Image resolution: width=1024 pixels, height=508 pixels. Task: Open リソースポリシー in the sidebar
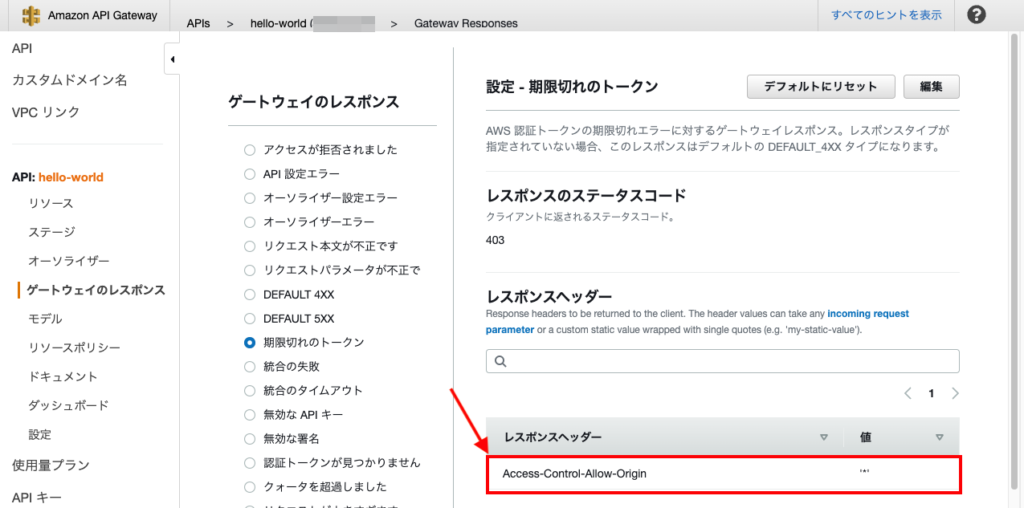(74, 347)
